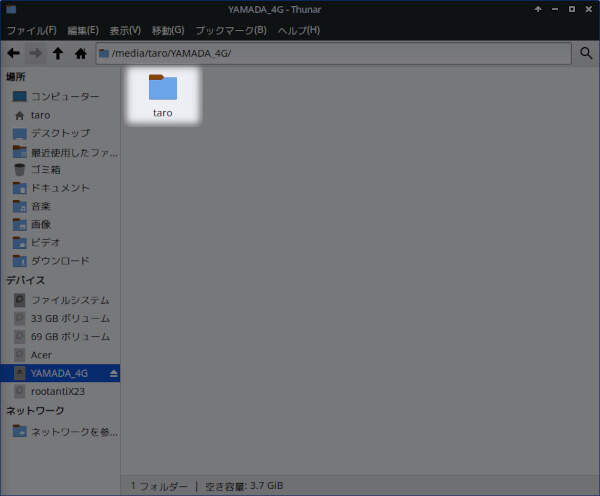Click the folder icon beside 画像
The width and height of the screenshot is (600, 496).
pyautogui.click(x=20, y=224)
